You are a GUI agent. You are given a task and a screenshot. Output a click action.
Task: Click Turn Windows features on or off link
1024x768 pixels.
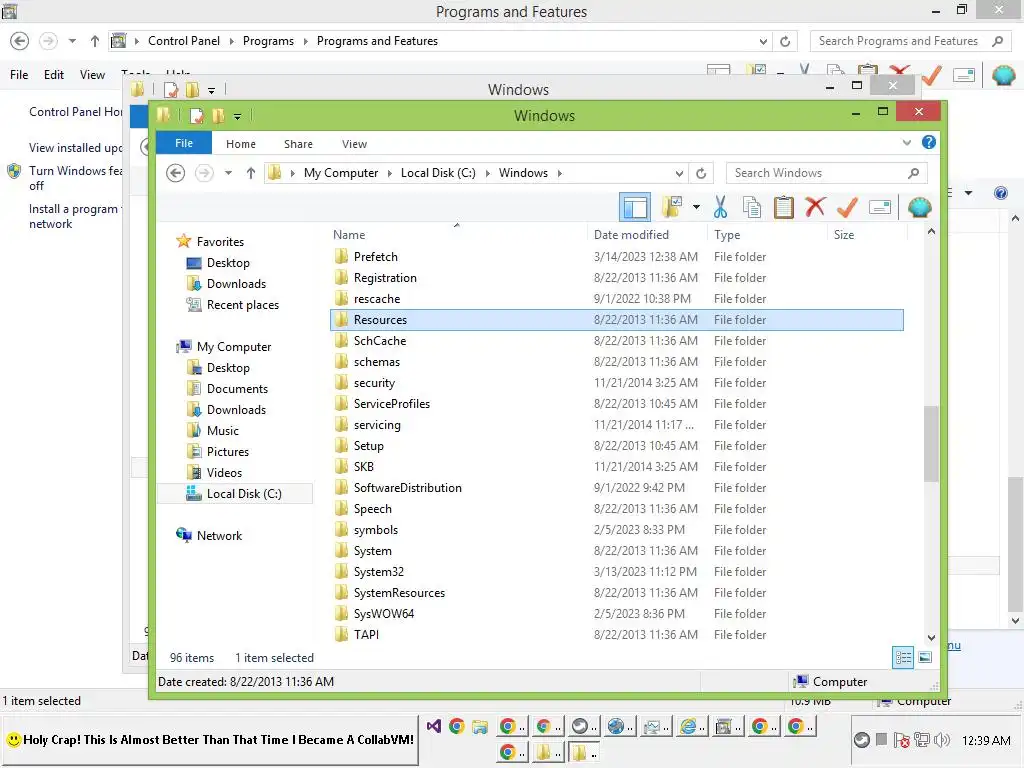pyautogui.click(x=76, y=178)
